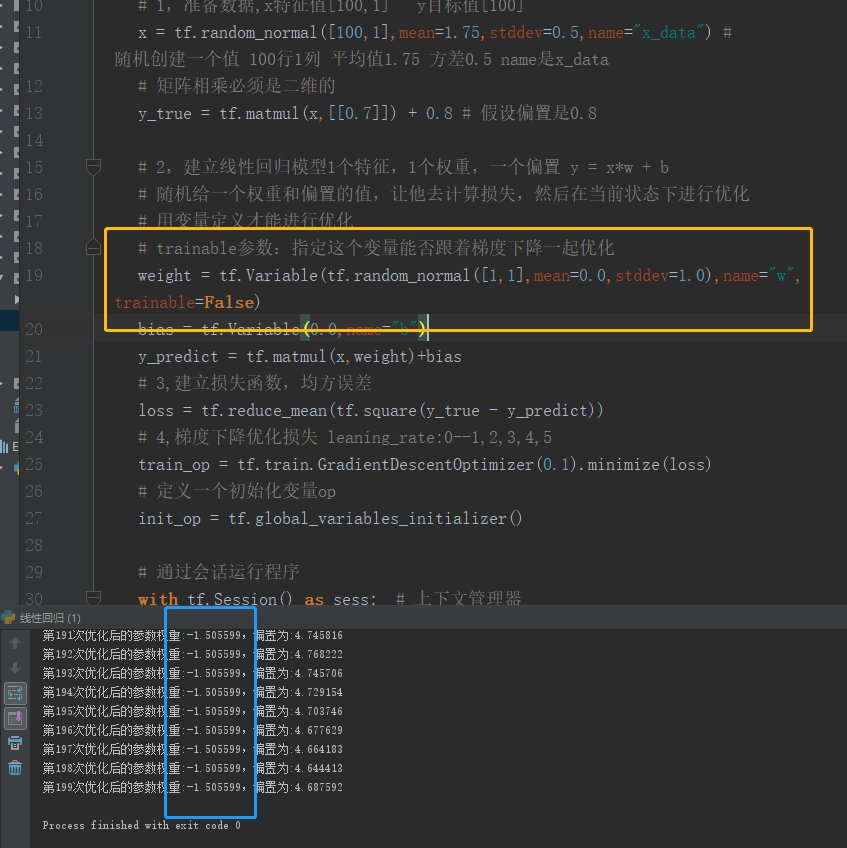Collapse the comment fold marker at line 15
This screenshot has width=847, height=848.
(x=93, y=166)
